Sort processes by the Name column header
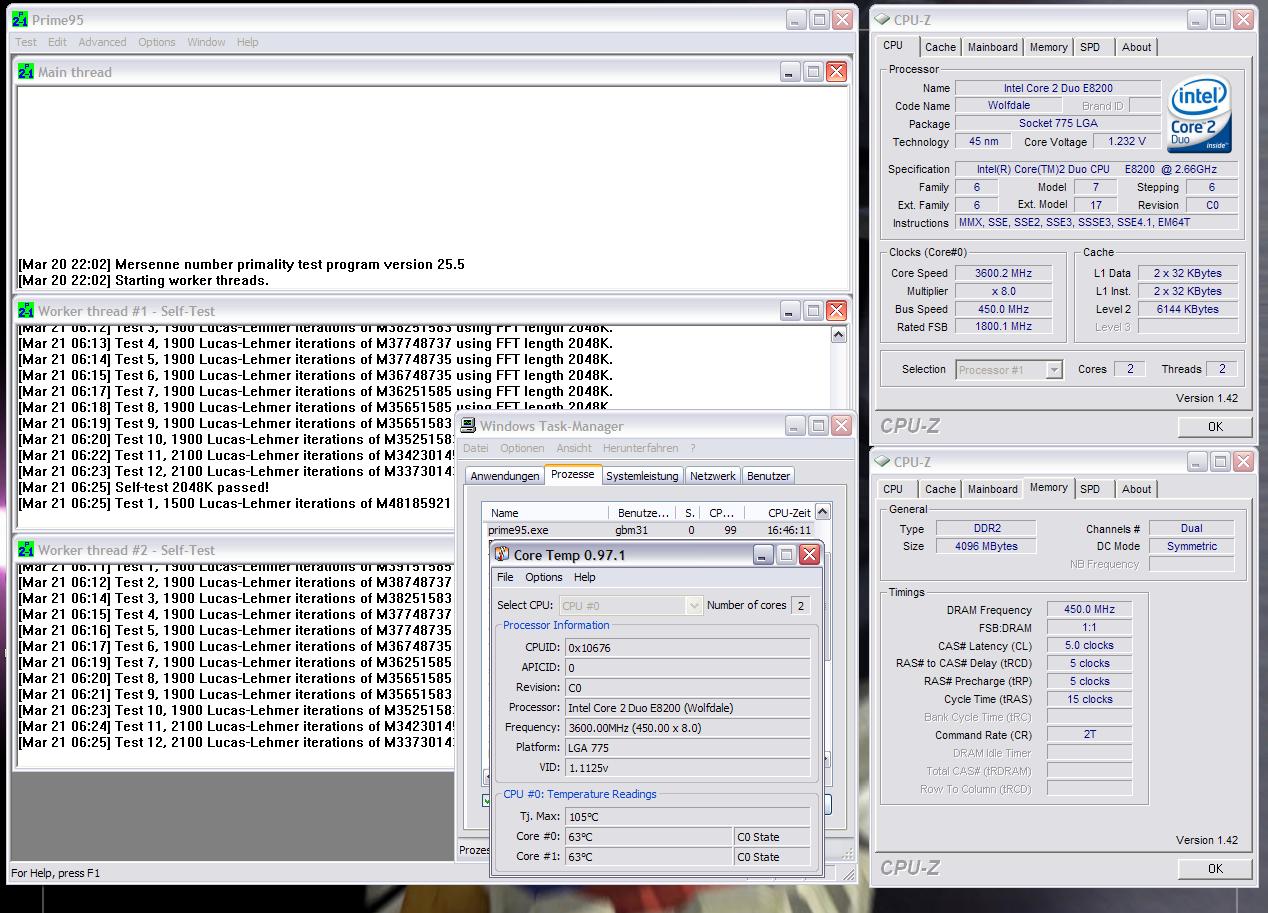Screen dimensions: 1268x913 [547, 512]
